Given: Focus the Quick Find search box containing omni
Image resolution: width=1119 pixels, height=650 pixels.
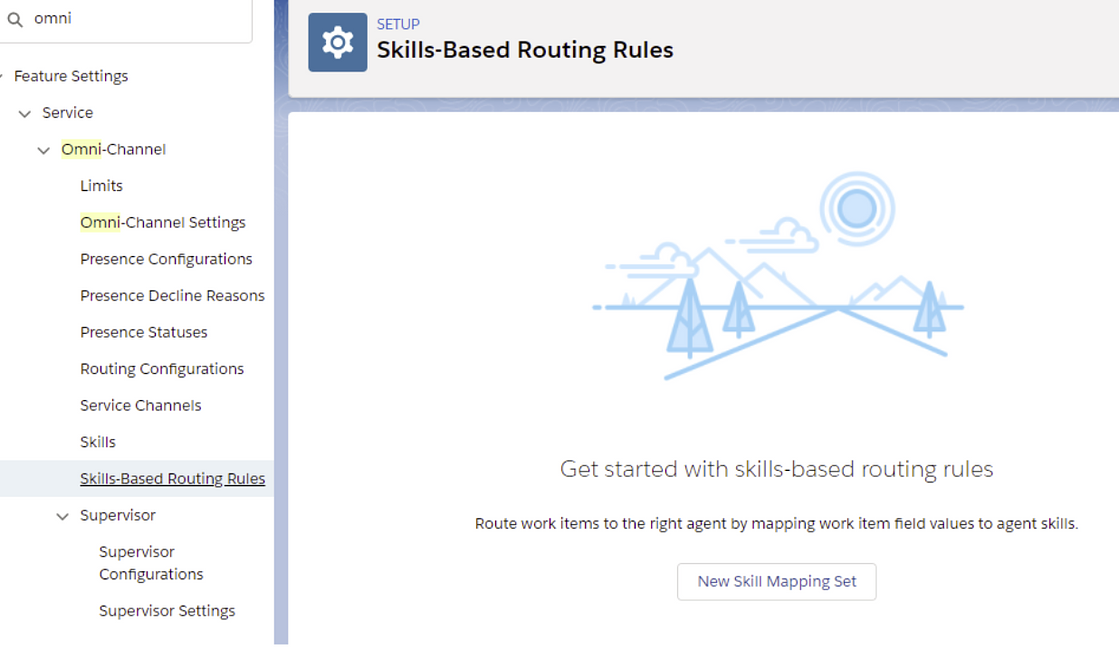Looking at the screenshot, I should point(126,19).
